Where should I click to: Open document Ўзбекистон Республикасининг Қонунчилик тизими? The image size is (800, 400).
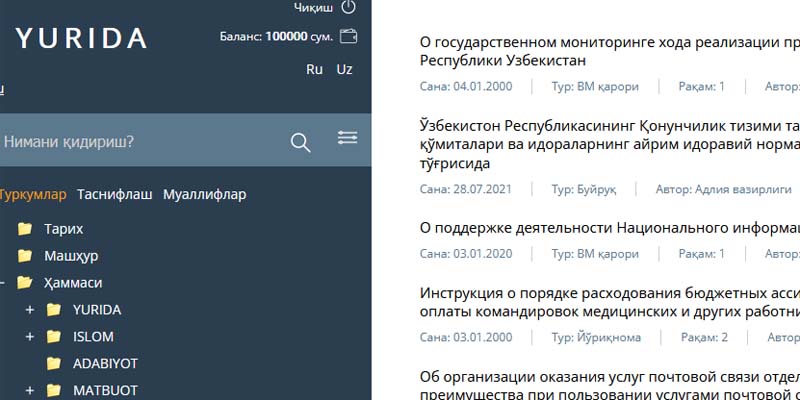[x=610, y=144]
